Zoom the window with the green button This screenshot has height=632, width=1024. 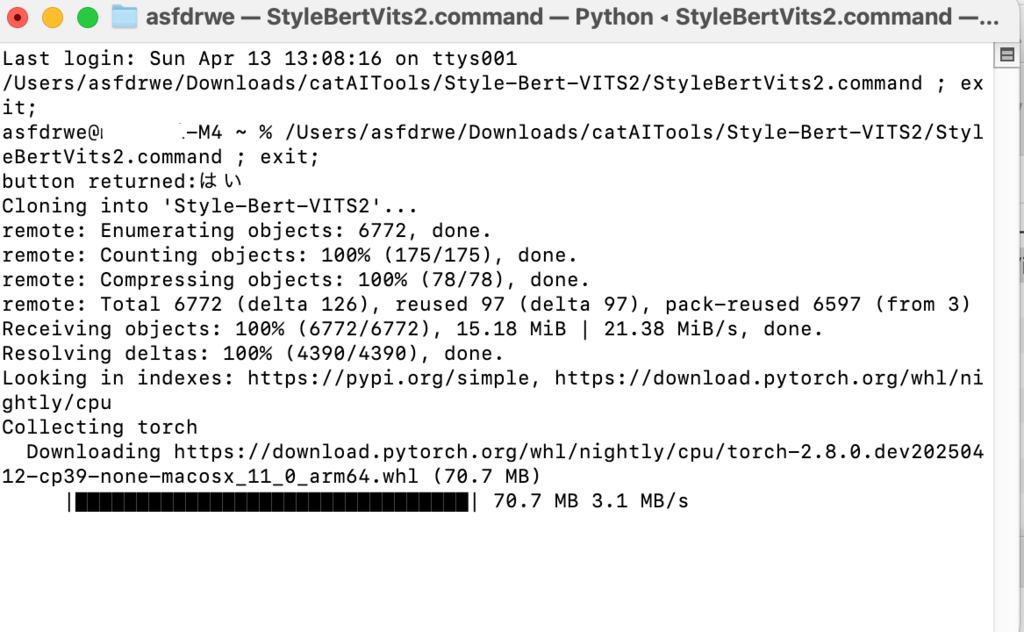point(88,18)
